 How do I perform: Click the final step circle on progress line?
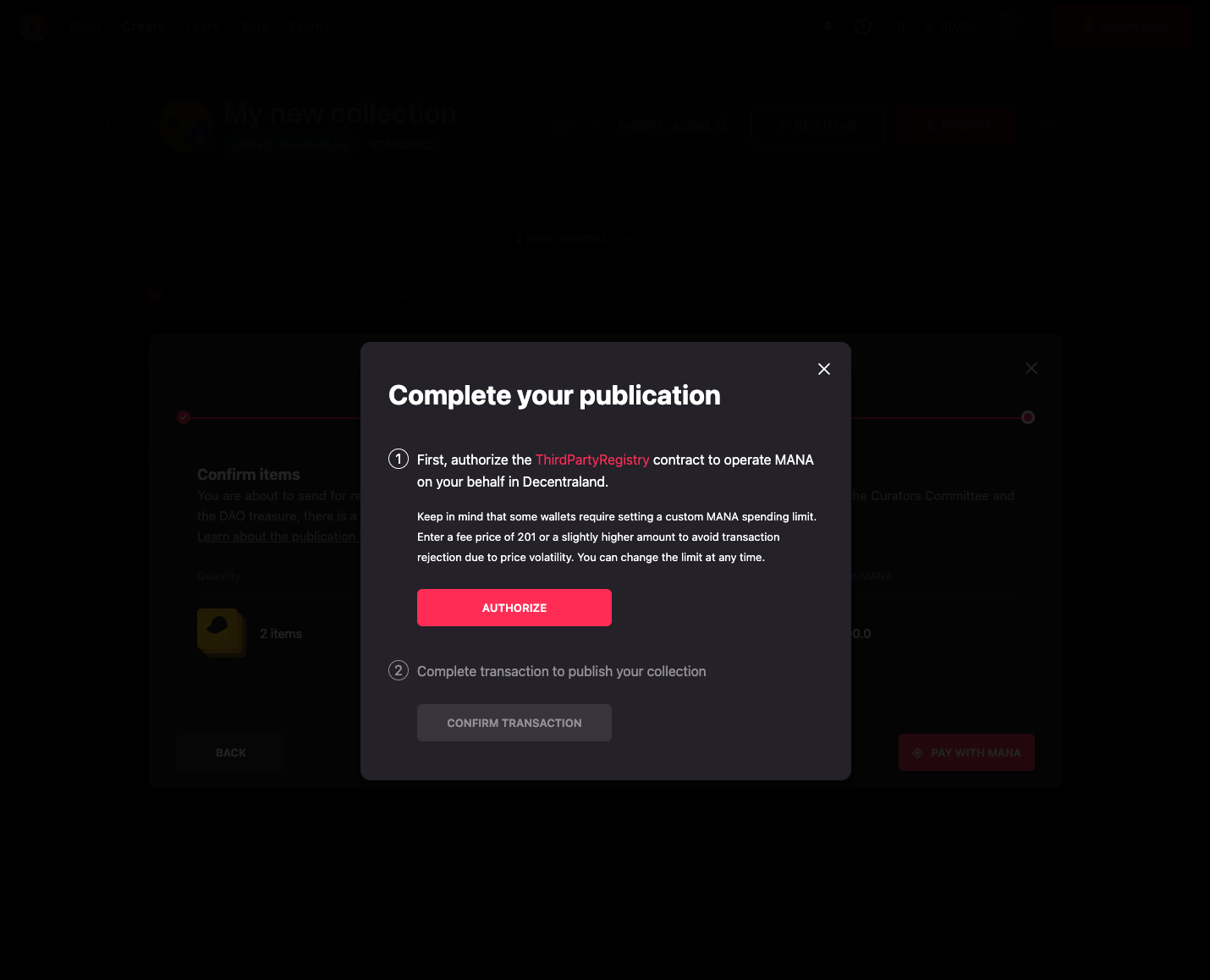[1028, 417]
